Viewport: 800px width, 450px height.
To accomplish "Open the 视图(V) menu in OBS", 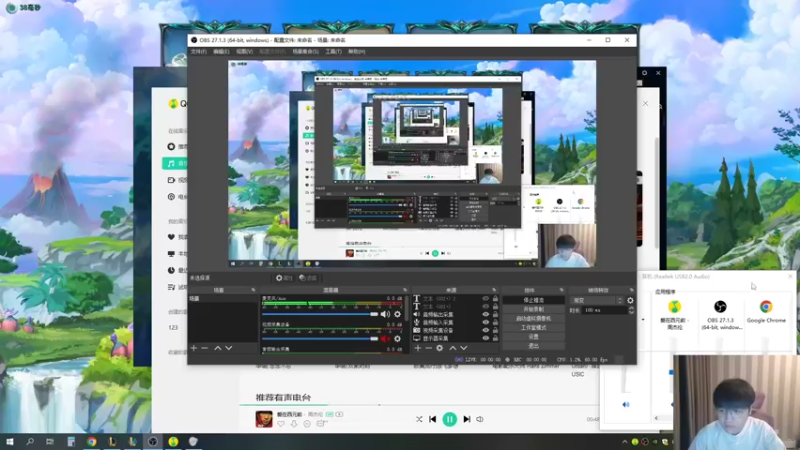I will point(244,52).
